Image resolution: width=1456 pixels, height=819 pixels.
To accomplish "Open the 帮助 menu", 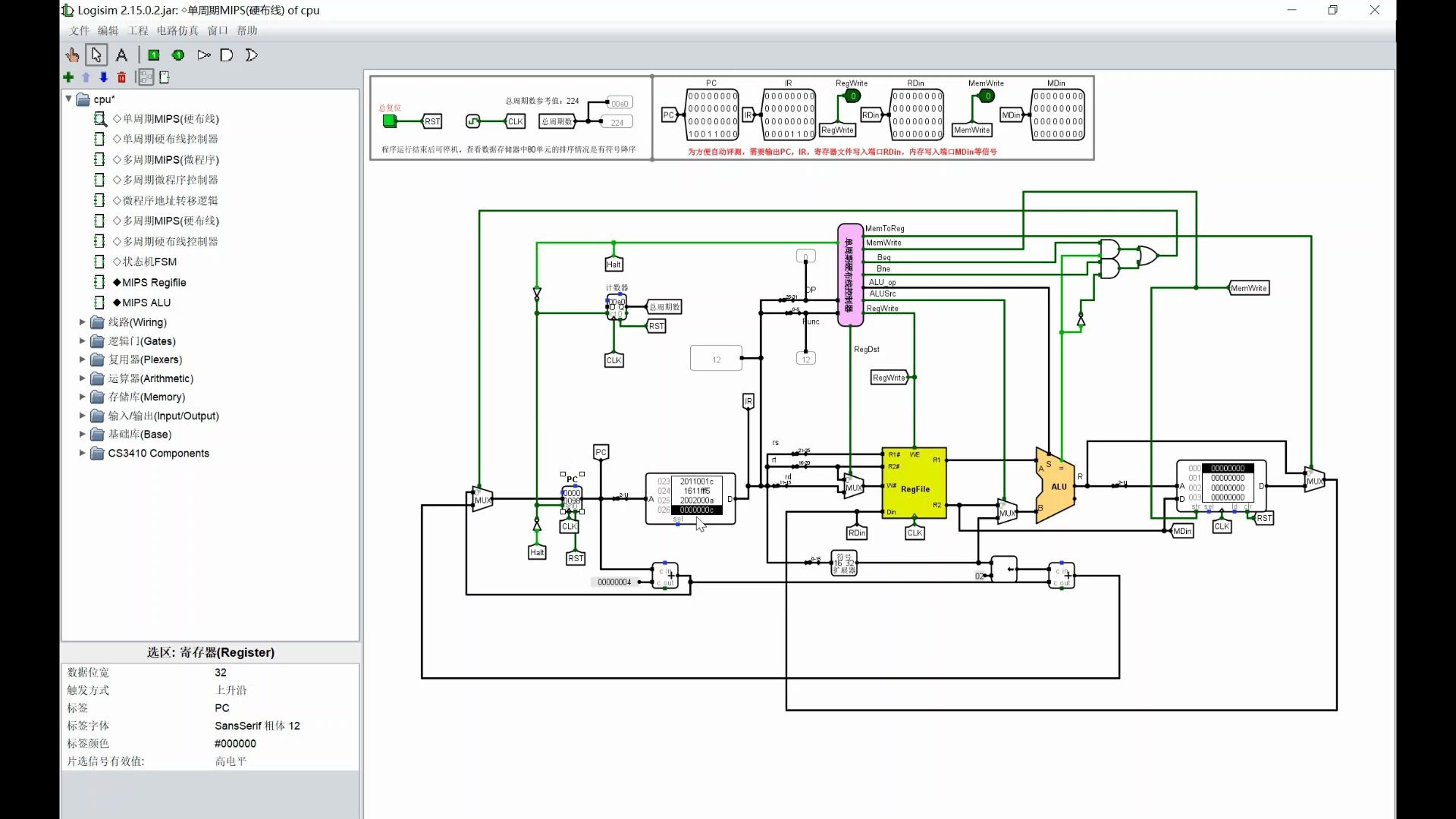I will (x=247, y=30).
